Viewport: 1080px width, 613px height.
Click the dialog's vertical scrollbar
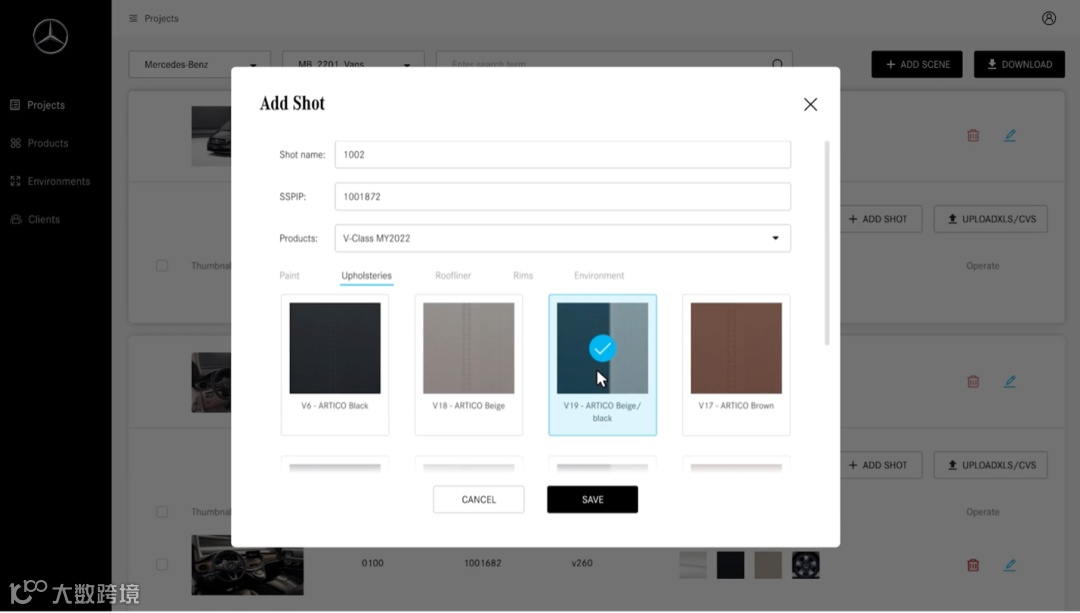(x=827, y=242)
